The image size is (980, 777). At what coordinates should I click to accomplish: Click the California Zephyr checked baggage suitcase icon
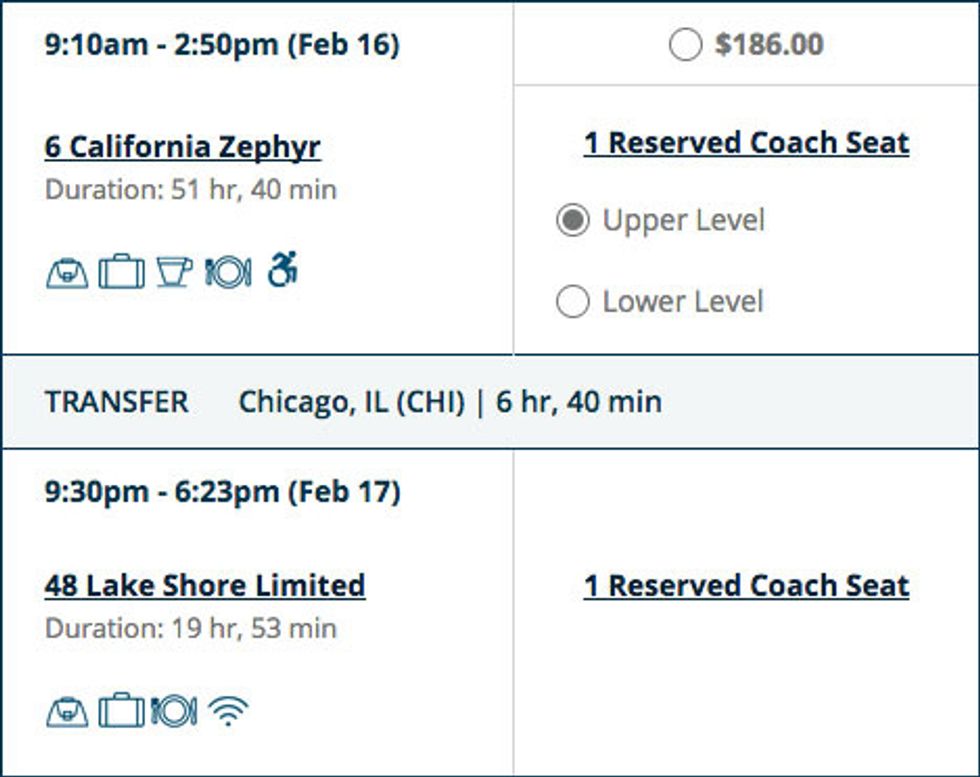tap(121, 272)
